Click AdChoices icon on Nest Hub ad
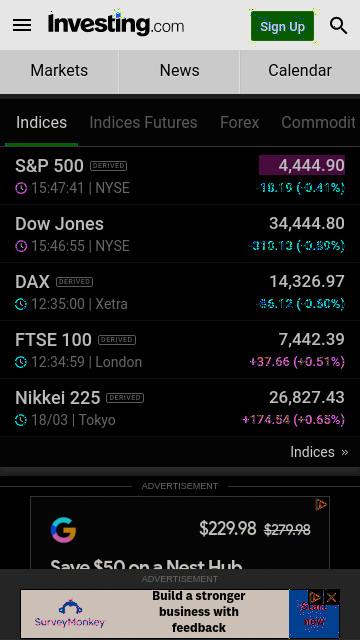 tap(321, 505)
